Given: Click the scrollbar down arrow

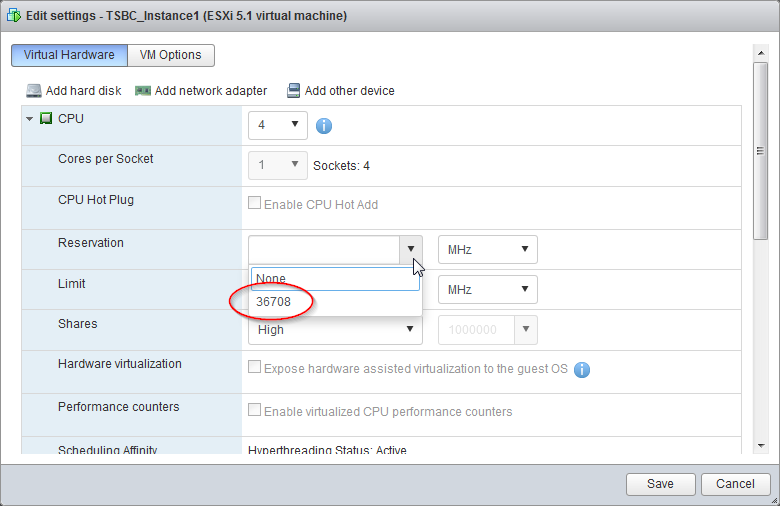Looking at the screenshot, I should click(x=761, y=445).
